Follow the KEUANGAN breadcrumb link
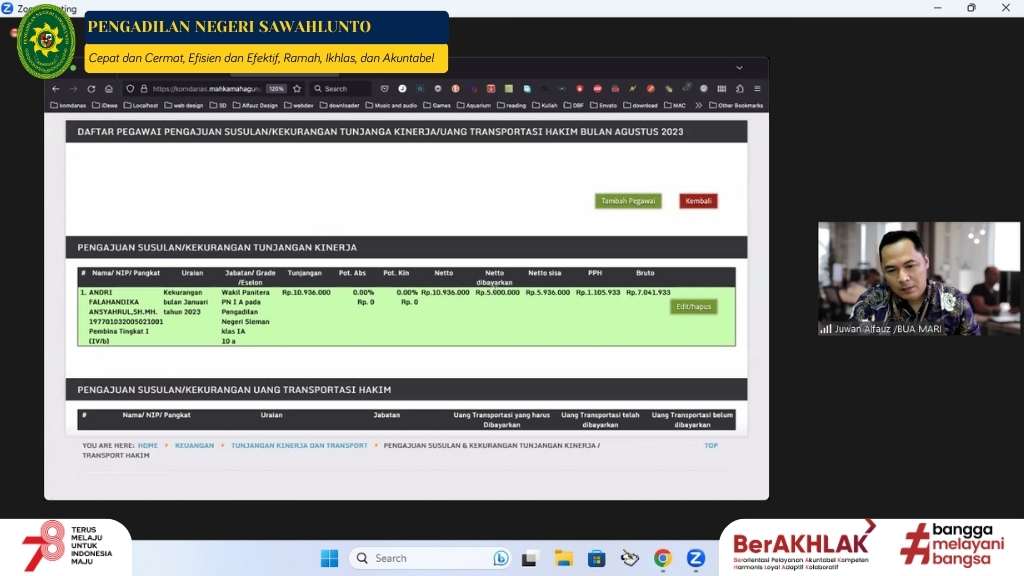Viewport: 1024px width, 576px height. click(x=194, y=445)
